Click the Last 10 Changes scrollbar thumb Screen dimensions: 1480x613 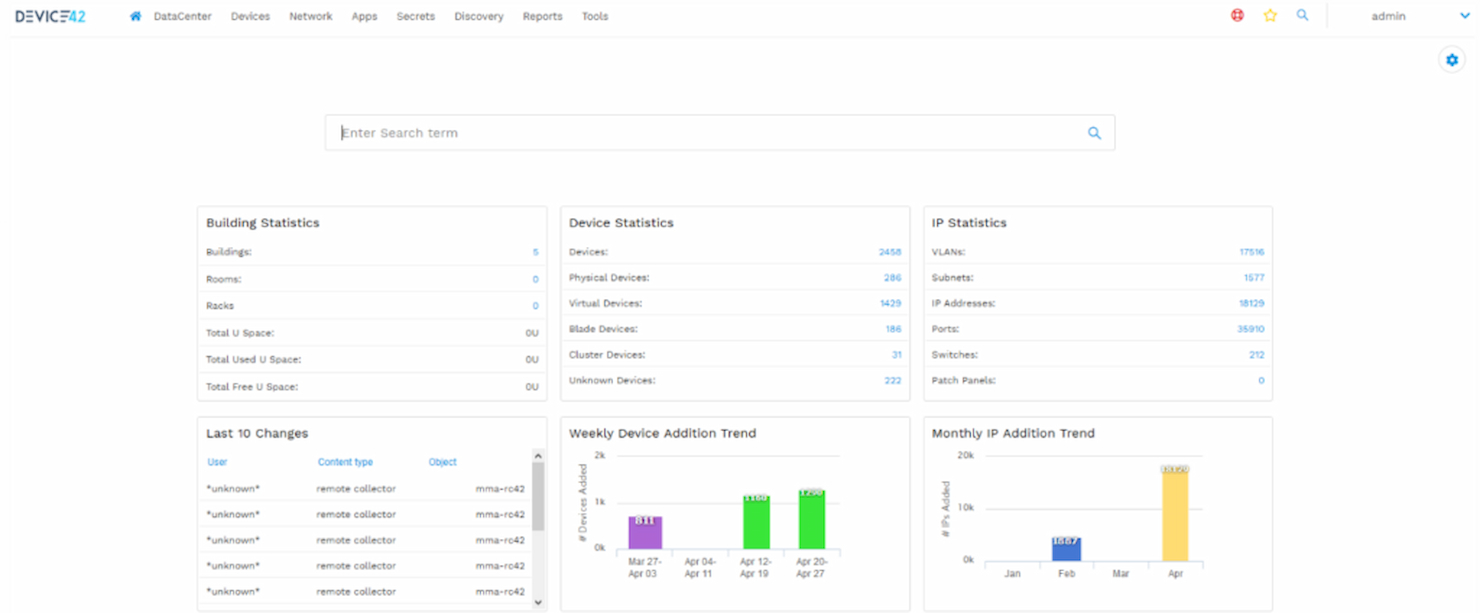click(538, 496)
